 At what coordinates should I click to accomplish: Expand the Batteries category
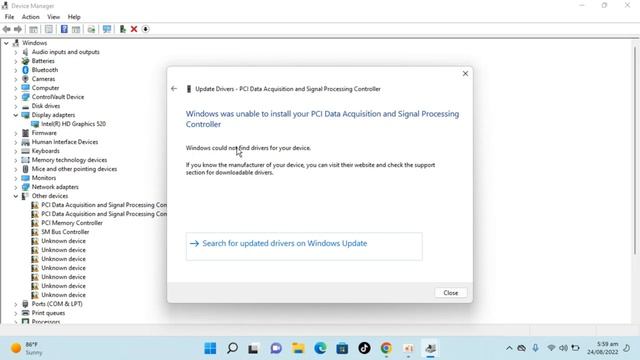pos(16,61)
